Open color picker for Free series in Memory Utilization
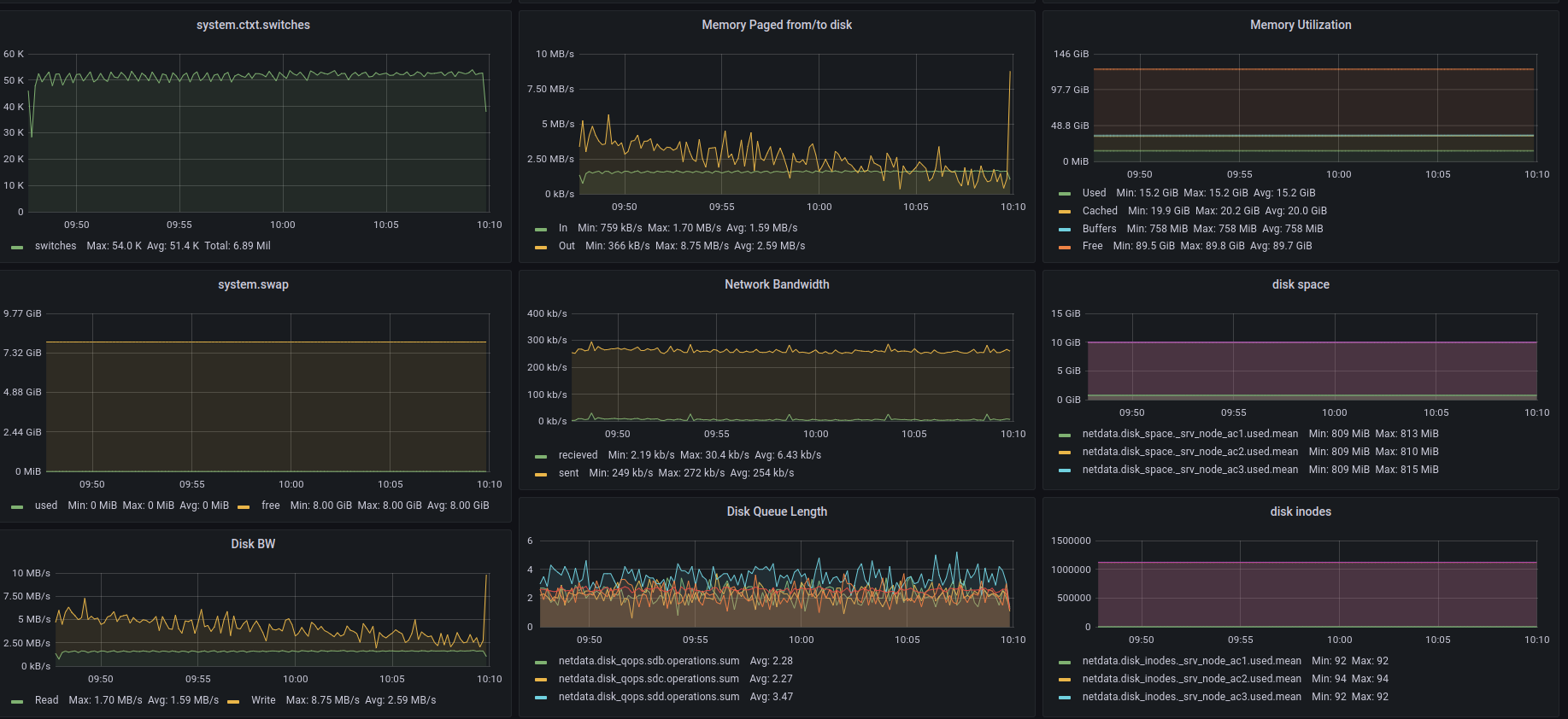This screenshot has width=1568, height=719. tap(1064, 247)
